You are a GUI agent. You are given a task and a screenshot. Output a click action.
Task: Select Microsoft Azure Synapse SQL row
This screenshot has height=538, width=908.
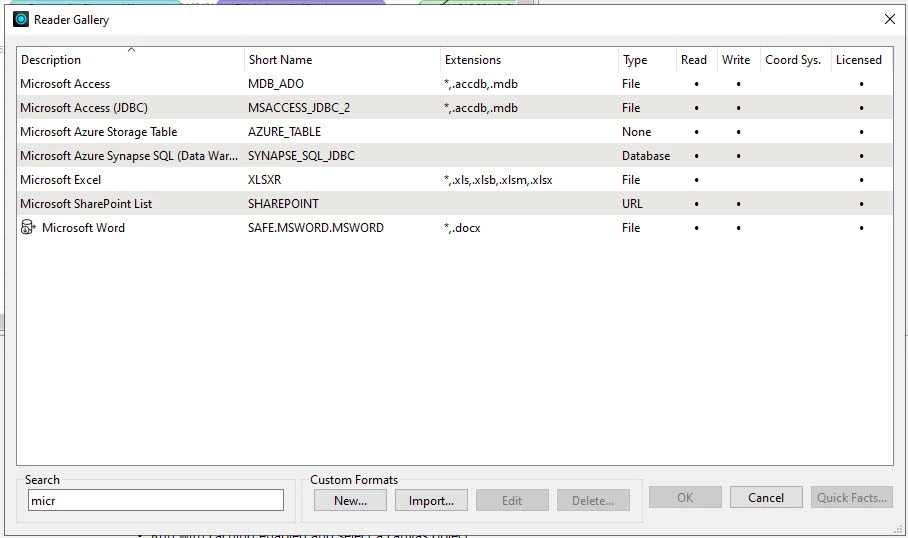click(x=455, y=156)
